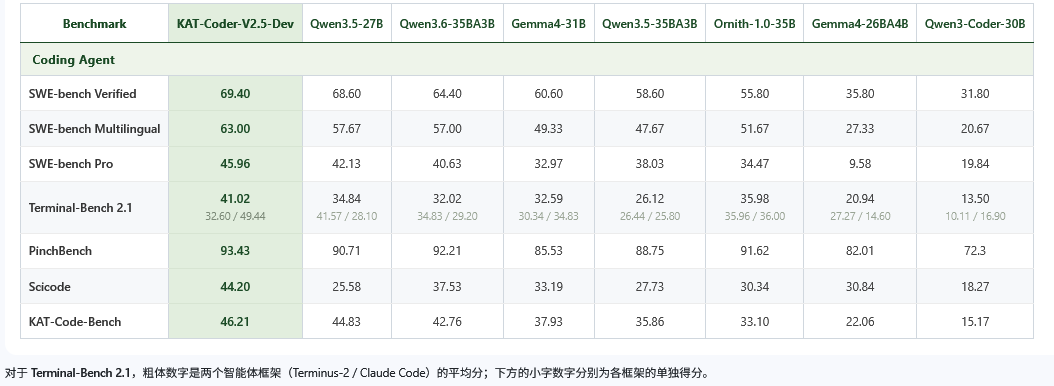Select the 20.67 score cell

[x=975, y=128]
